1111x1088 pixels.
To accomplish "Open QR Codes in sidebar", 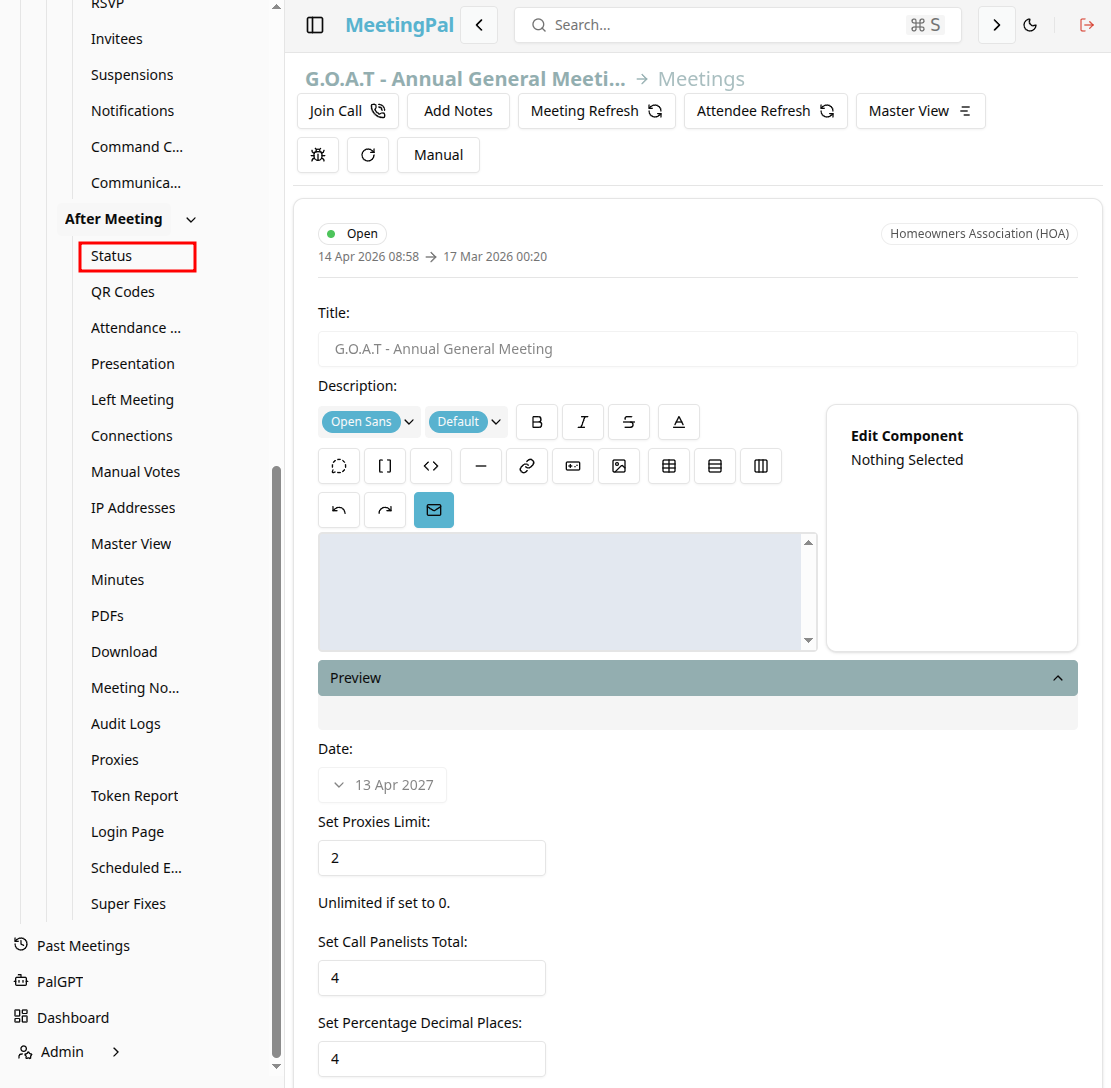I will click(123, 292).
